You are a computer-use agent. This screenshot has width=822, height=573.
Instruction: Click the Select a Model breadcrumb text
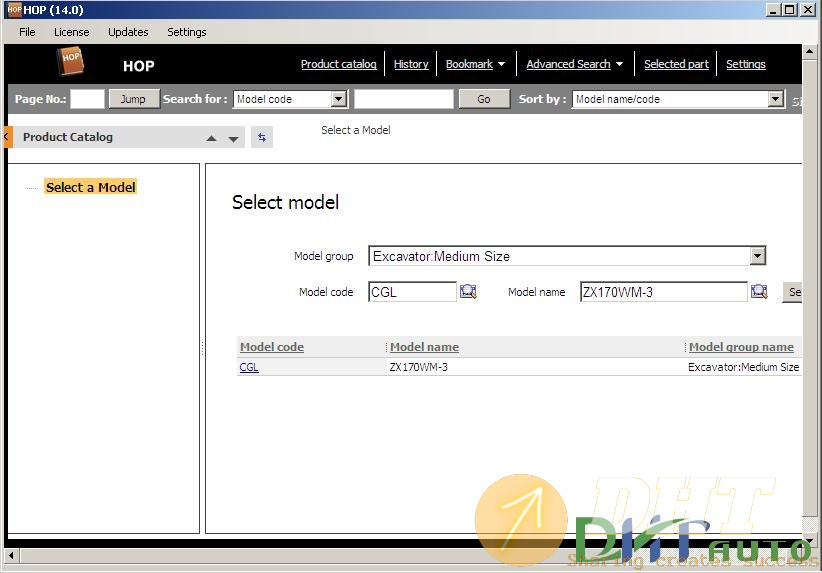pos(355,130)
